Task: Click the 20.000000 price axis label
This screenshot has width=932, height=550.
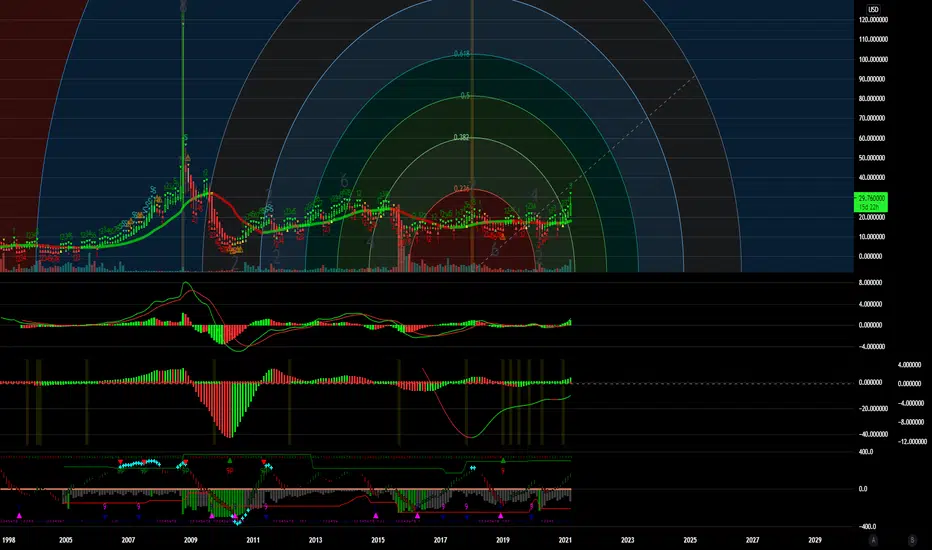Action: pyautogui.click(x=873, y=217)
